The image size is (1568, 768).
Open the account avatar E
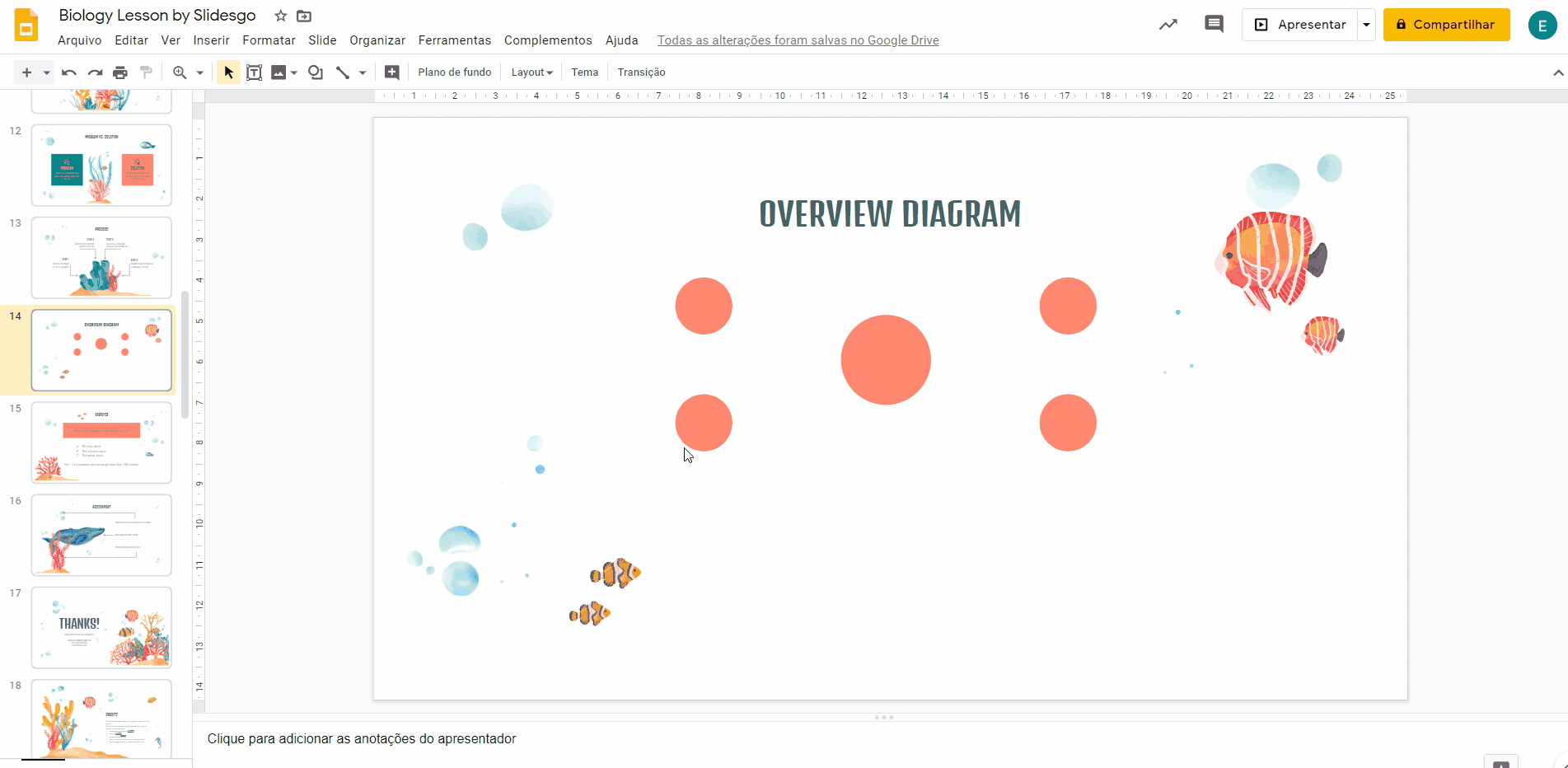(1542, 26)
